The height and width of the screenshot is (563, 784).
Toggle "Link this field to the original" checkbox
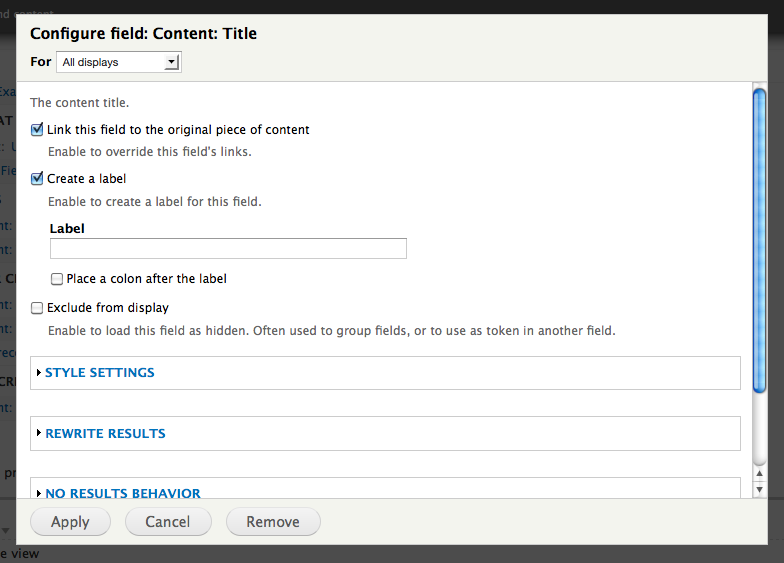(38, 130)
